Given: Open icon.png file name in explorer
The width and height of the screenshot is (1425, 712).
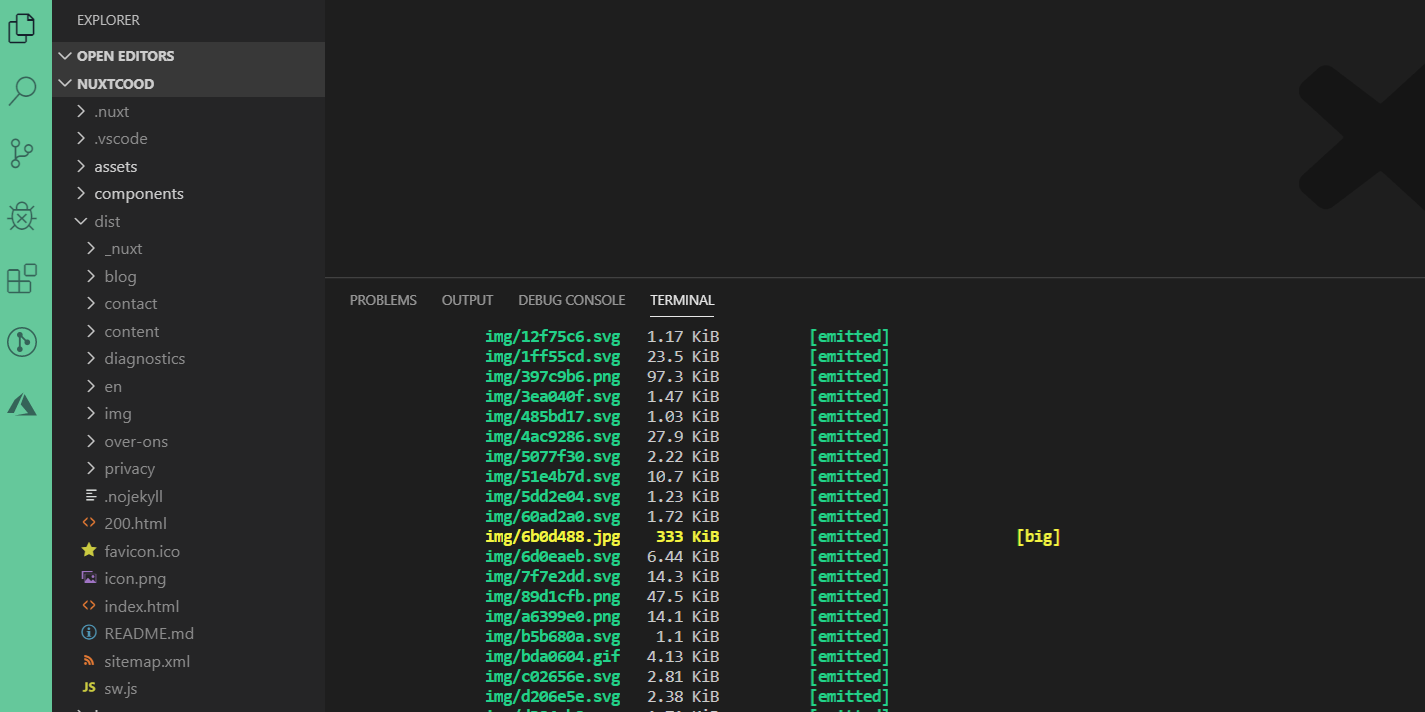Looking at the screenshot, I should point(135,578).
